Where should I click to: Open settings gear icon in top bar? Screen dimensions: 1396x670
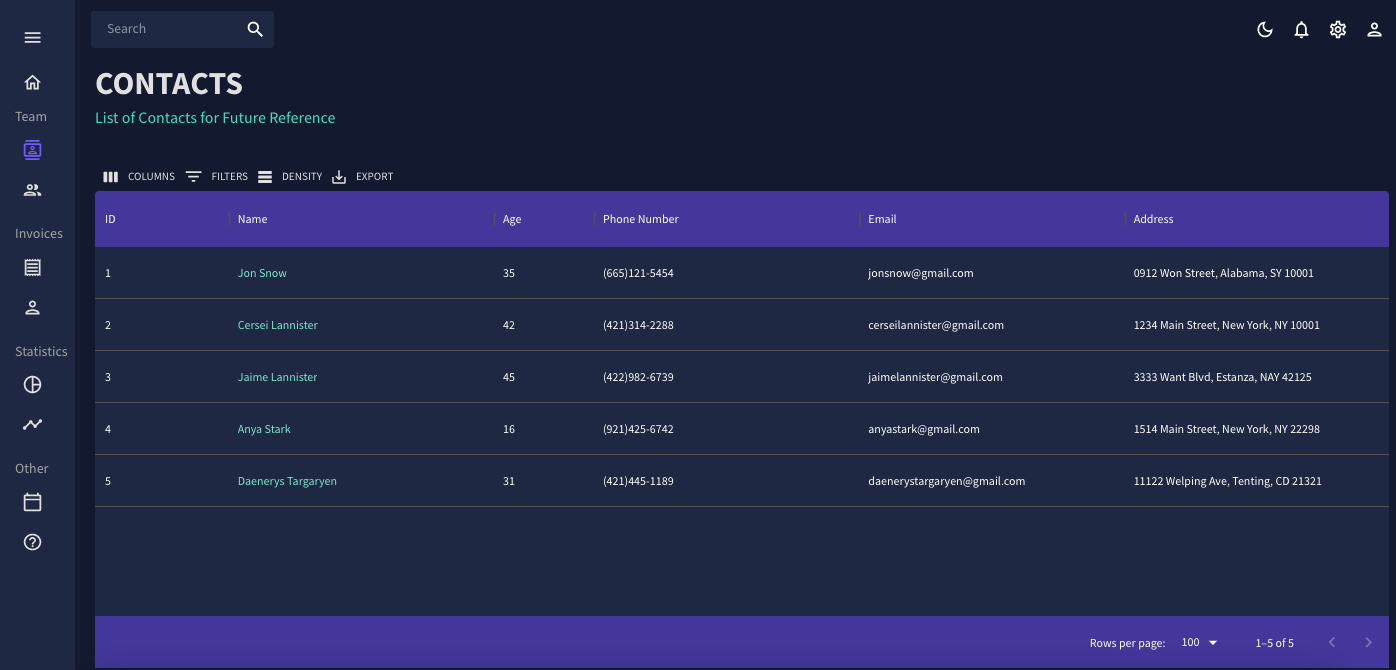[x=1338, y=30]
